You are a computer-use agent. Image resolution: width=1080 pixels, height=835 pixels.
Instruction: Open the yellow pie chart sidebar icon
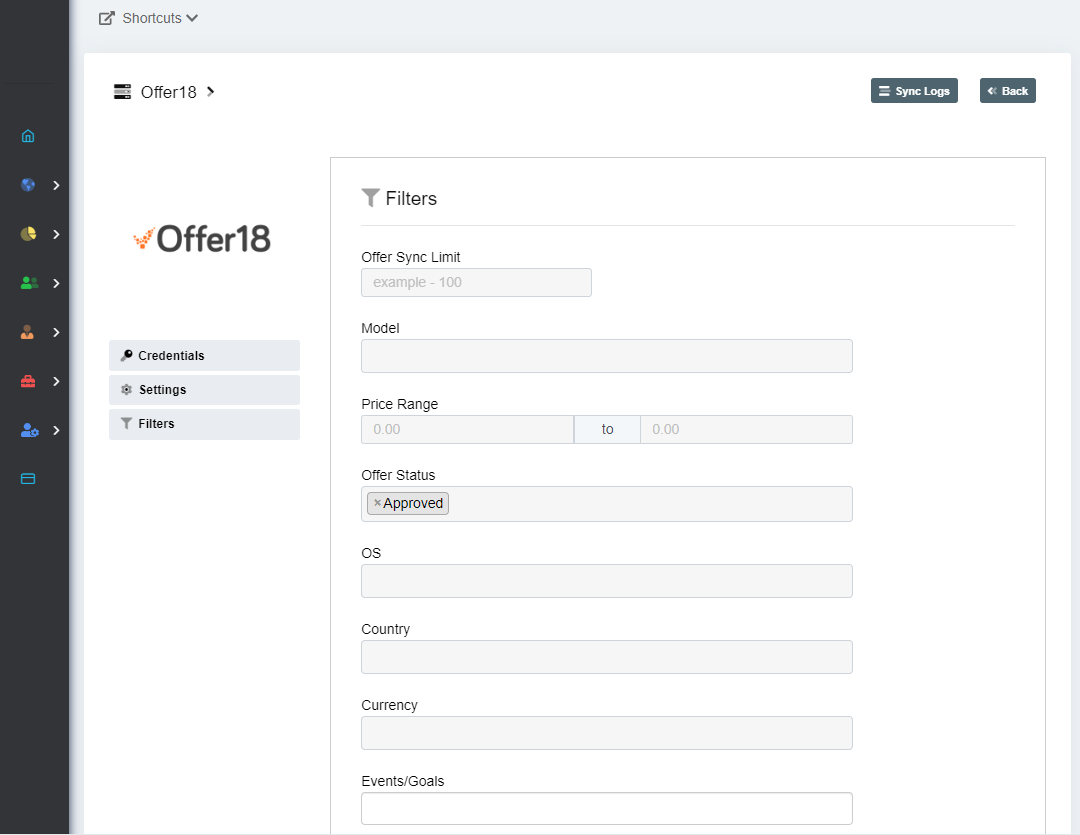click(x=28, y=234)
